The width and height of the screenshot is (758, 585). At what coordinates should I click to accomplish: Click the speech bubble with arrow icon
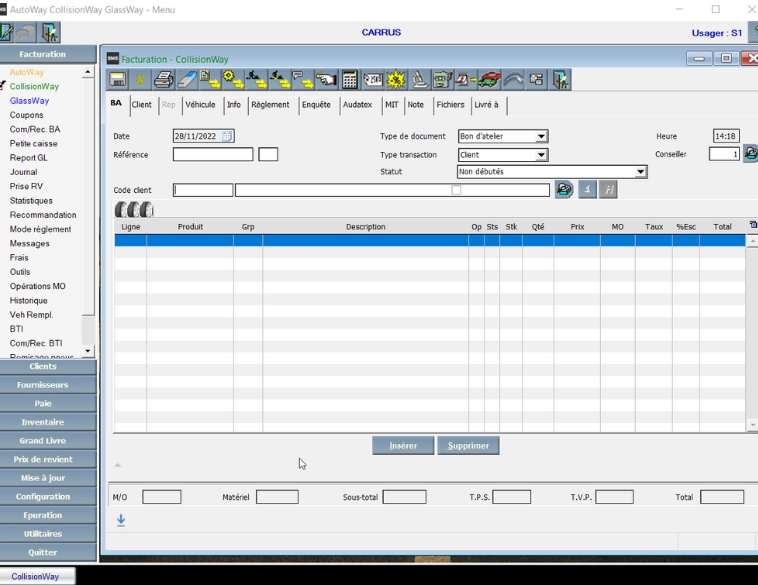point(303,79)
